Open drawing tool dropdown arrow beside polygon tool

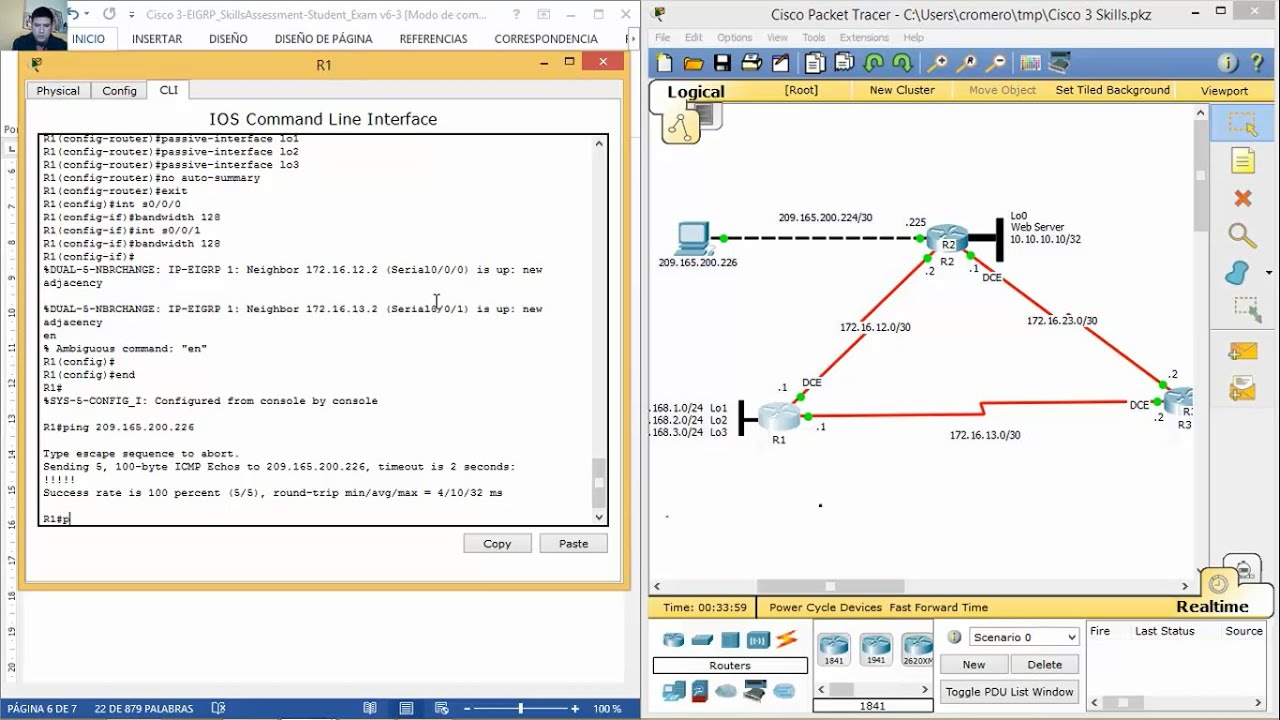click(x=1269, y=273)
